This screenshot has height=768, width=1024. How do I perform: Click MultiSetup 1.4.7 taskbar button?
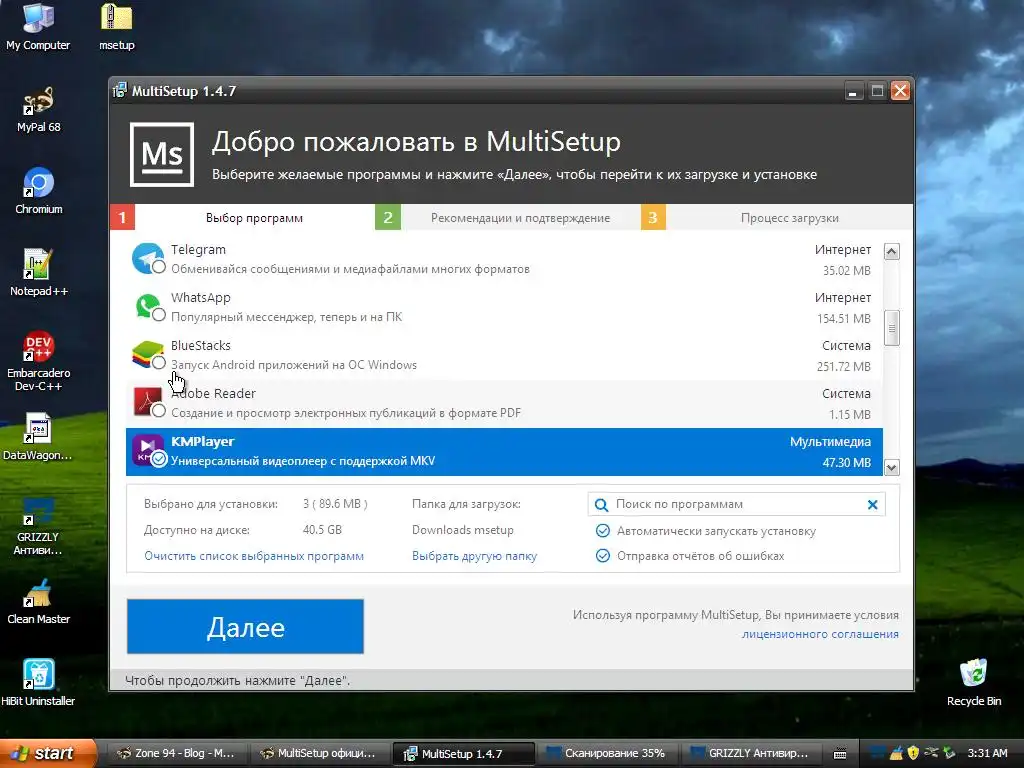tap(462, 754)
